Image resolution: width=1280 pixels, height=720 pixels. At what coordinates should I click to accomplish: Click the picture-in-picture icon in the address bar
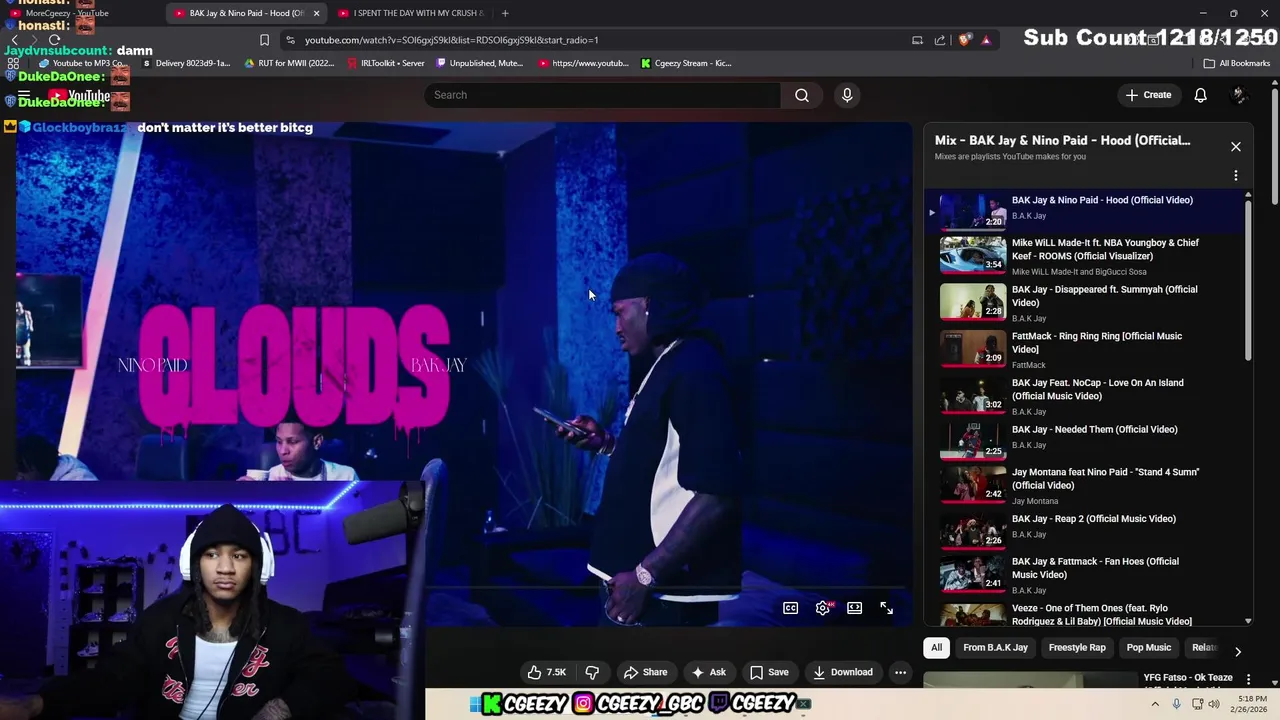pos(917,40)
